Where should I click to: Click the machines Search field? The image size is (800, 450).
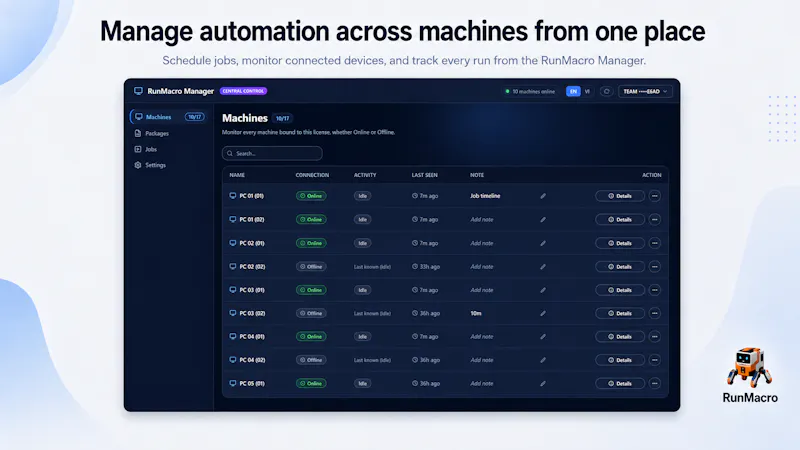[x=272, y=154]
